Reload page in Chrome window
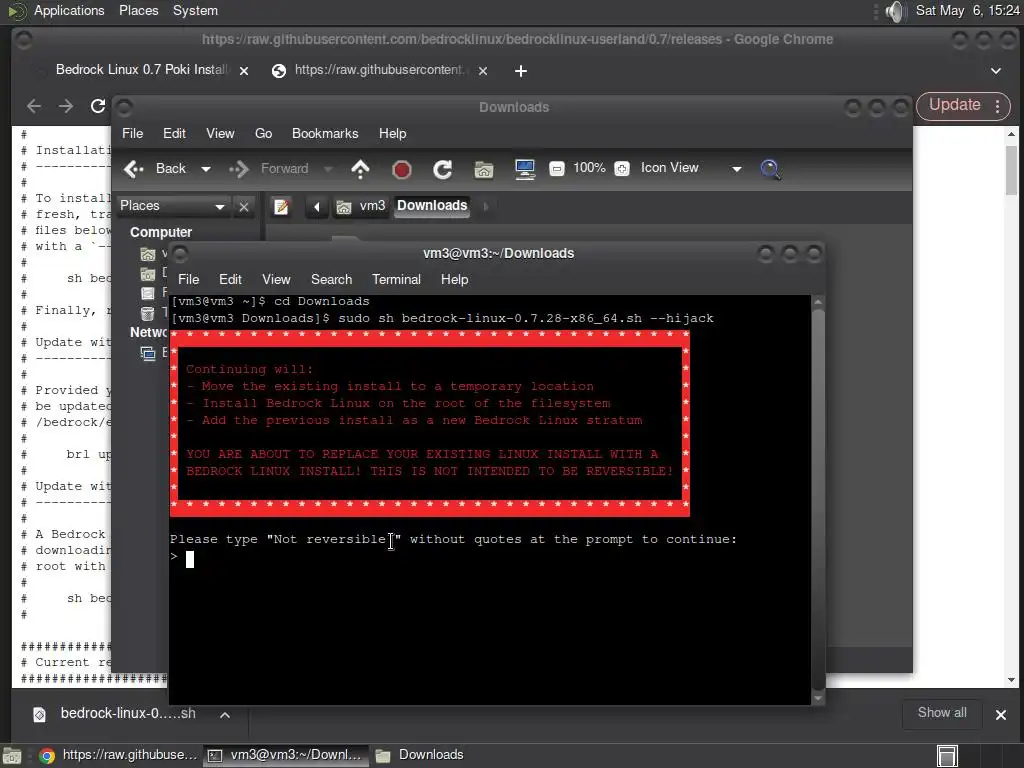 coord(98,106)
